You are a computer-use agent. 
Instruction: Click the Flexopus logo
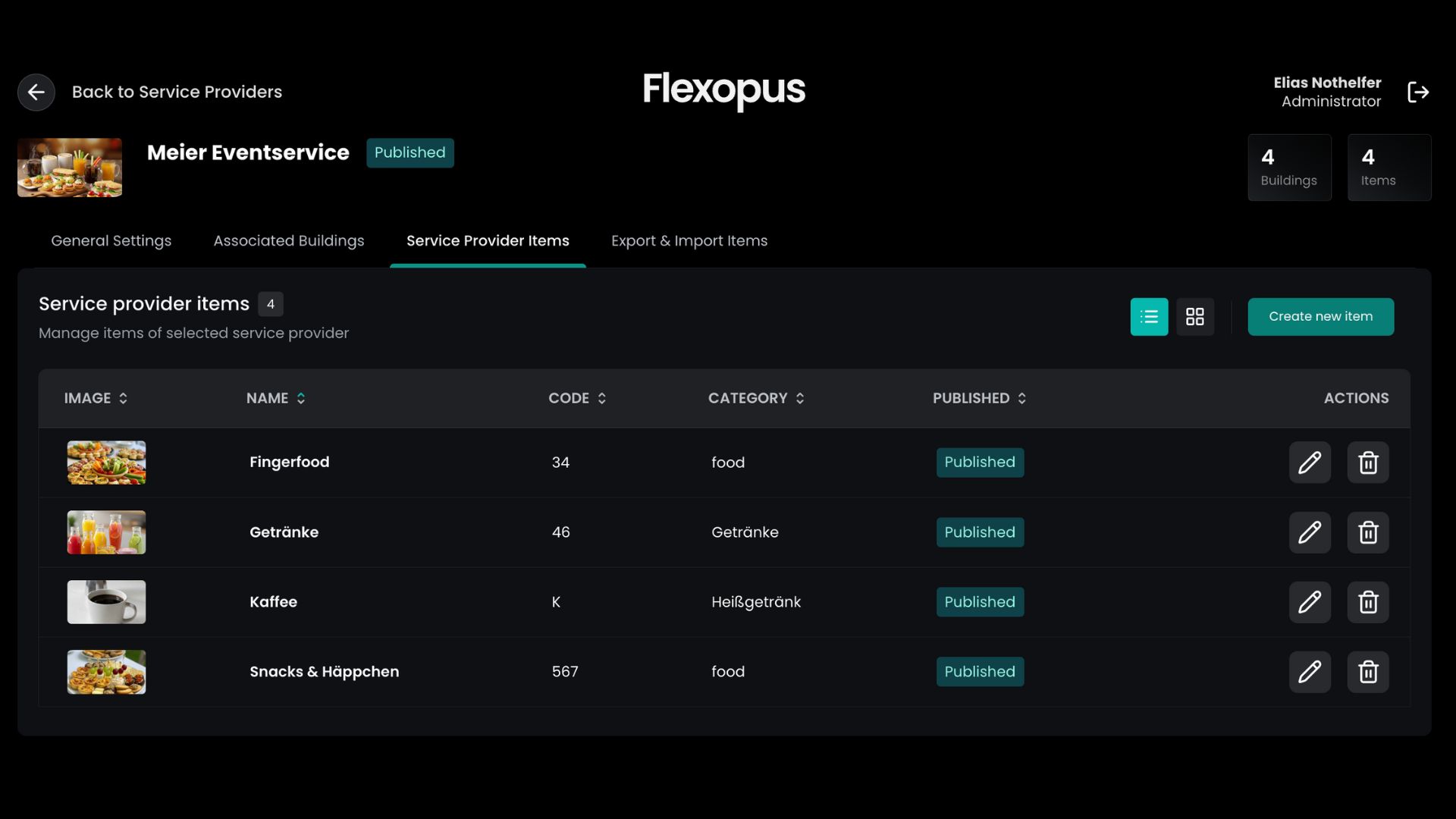[724, 91]
